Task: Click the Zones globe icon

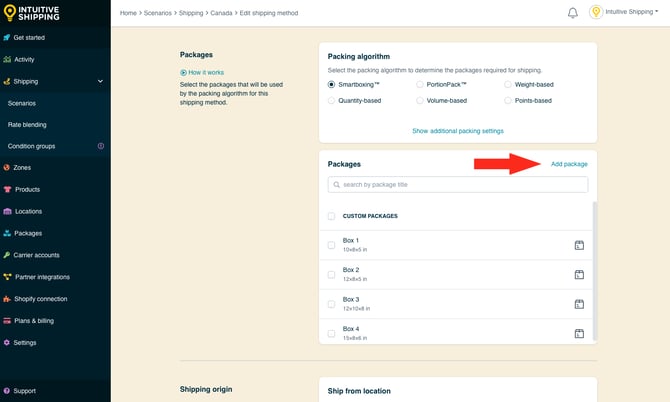Action: pyautogui.click(x=6, y=167)
